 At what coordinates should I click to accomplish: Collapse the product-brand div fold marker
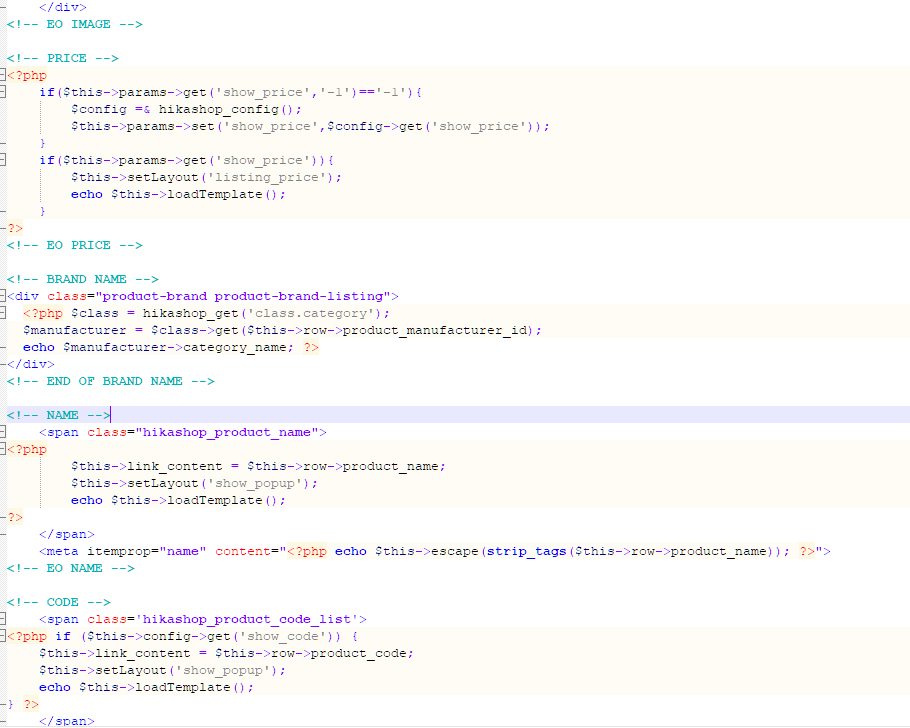[x=3, y=296]
